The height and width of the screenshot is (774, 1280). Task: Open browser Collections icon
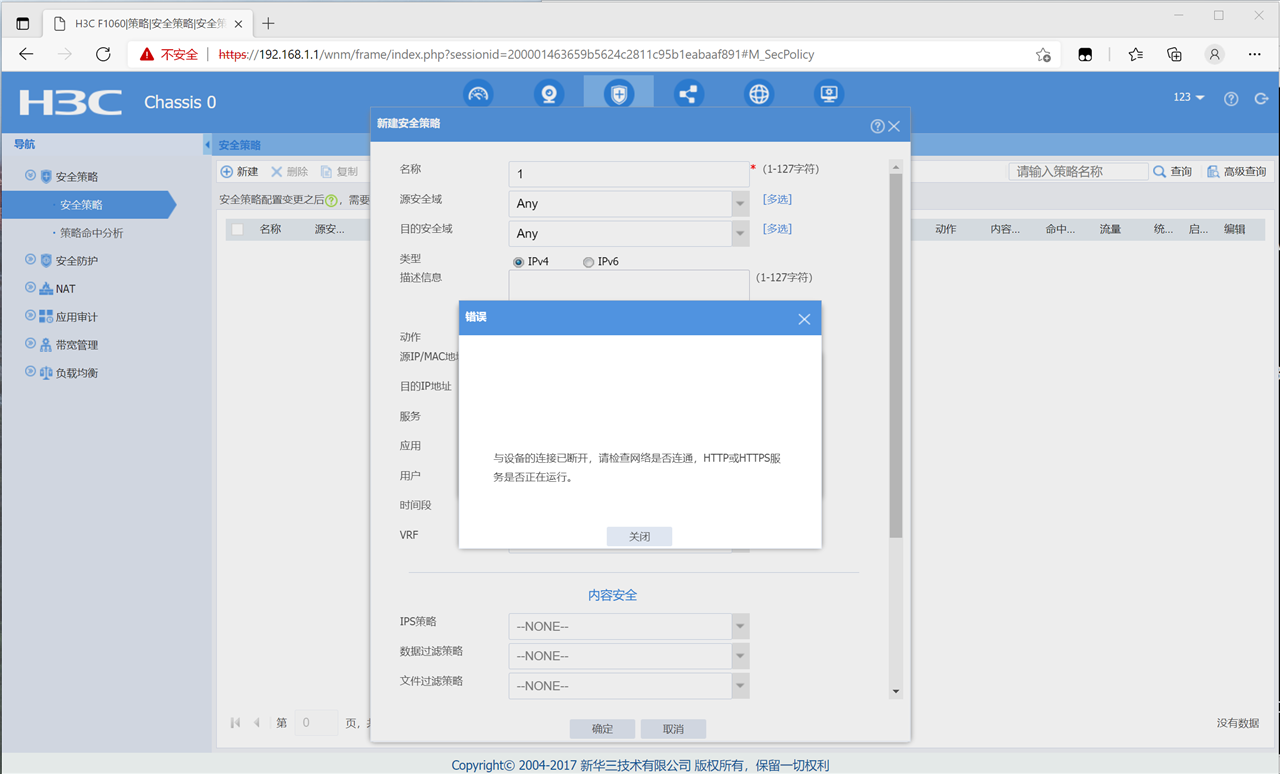(x=1175, y=55)
